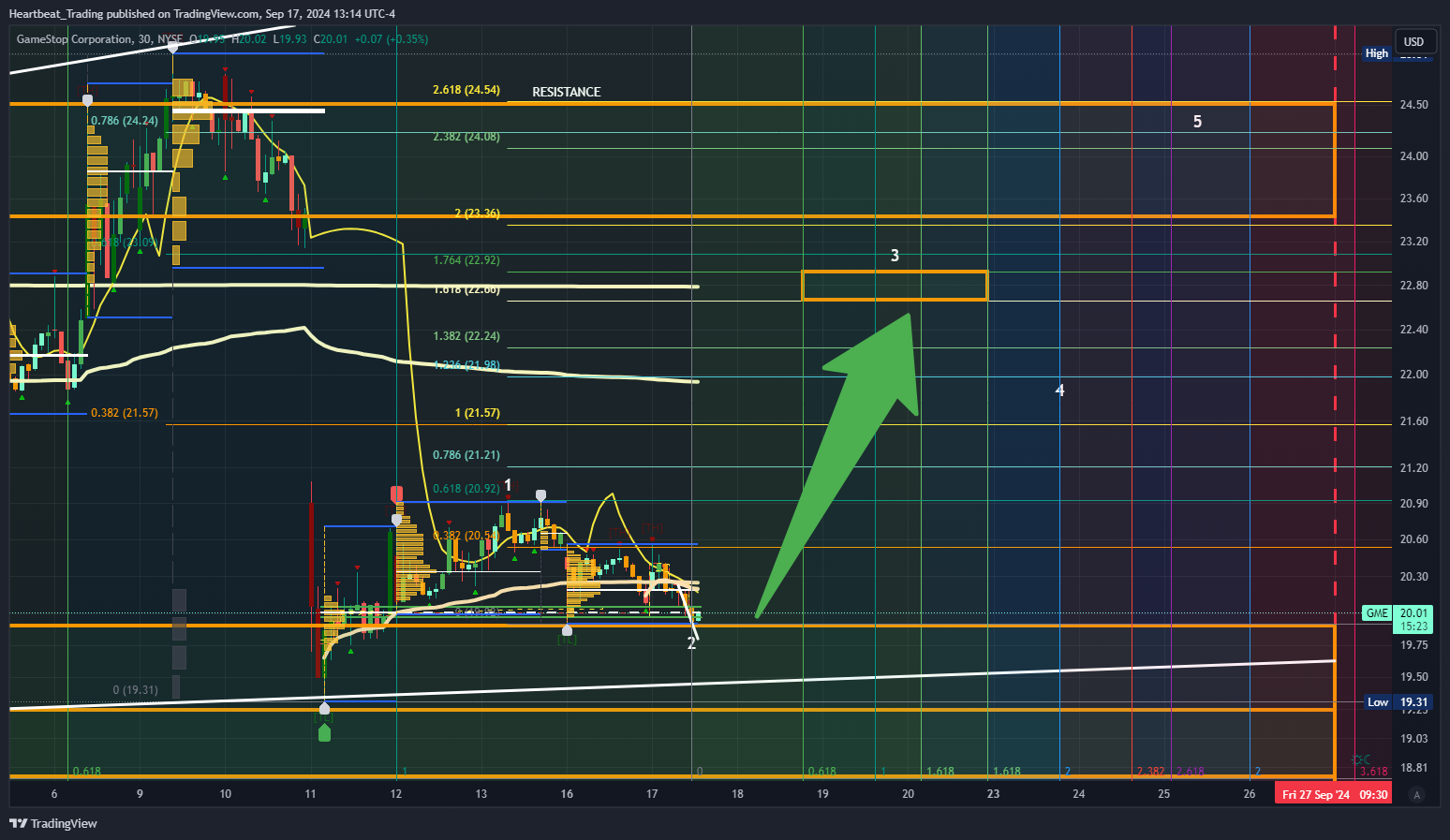Click the 22.80 price axis value
1450x840 pixels.
click(x=1413, y=286)
